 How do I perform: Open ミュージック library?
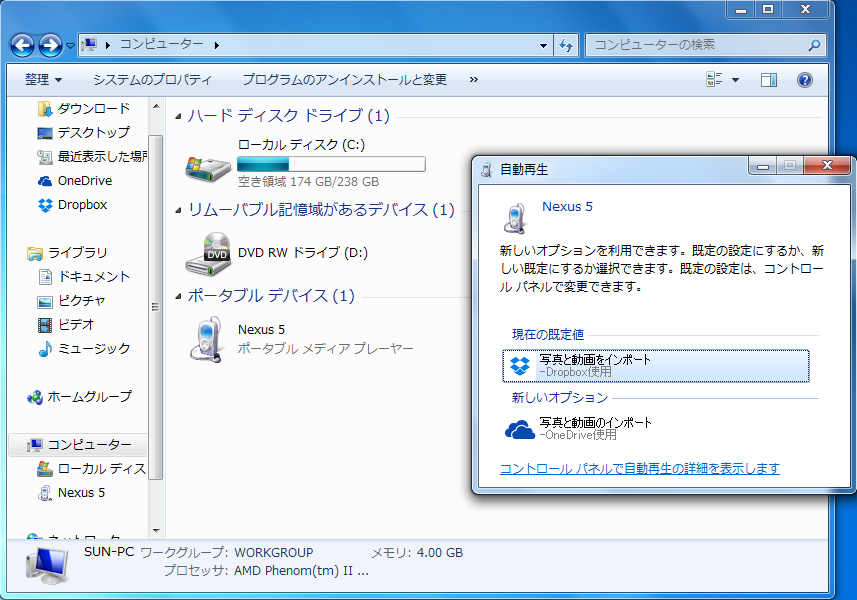click(x=84, y=349)
